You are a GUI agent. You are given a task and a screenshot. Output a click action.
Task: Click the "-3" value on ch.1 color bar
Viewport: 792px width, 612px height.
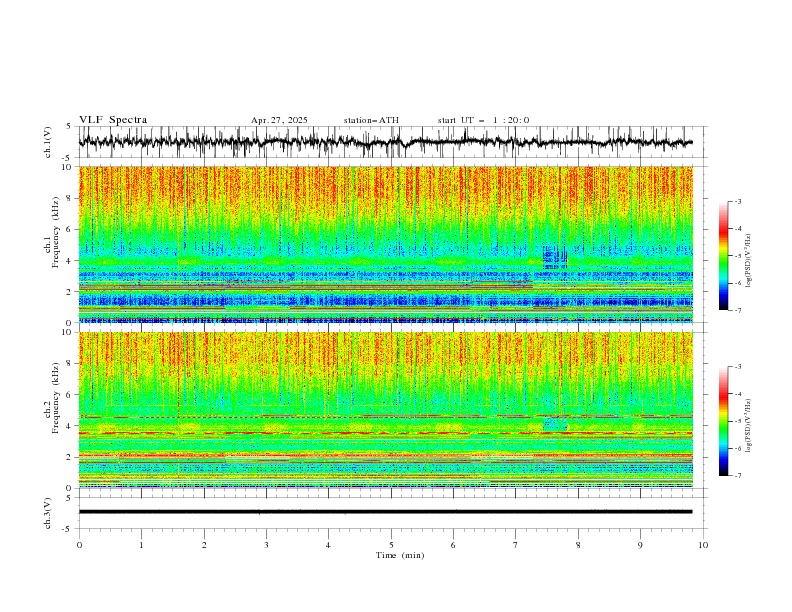click(737, 201)
